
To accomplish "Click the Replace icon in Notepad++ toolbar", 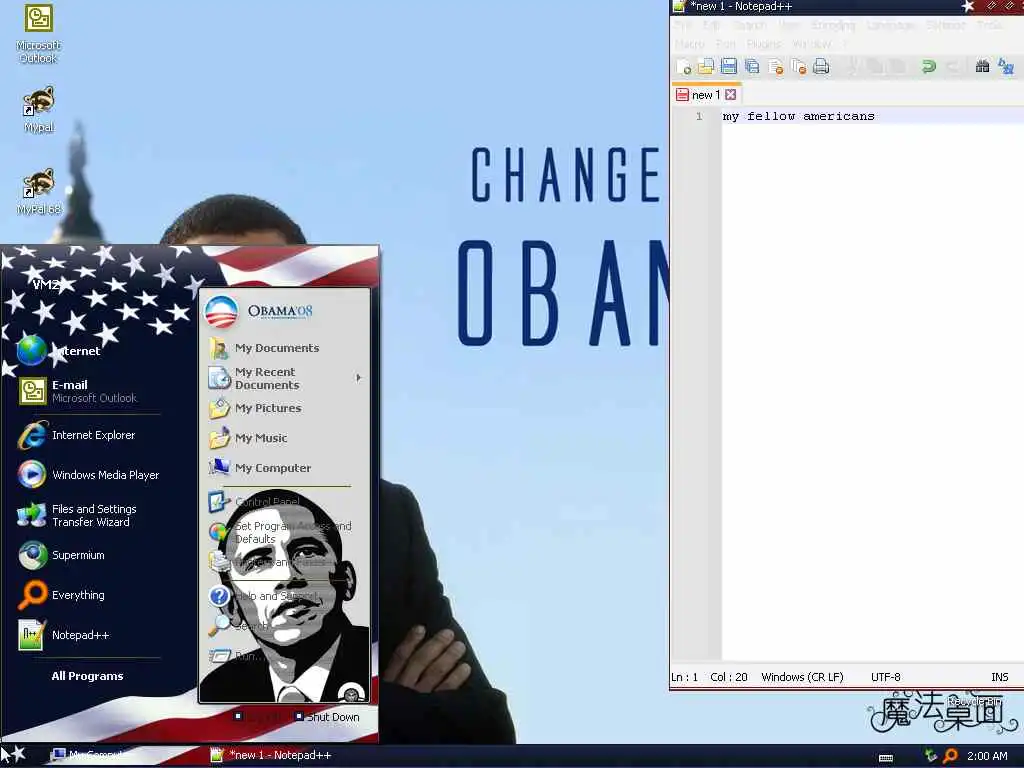I will point(1006,66).
